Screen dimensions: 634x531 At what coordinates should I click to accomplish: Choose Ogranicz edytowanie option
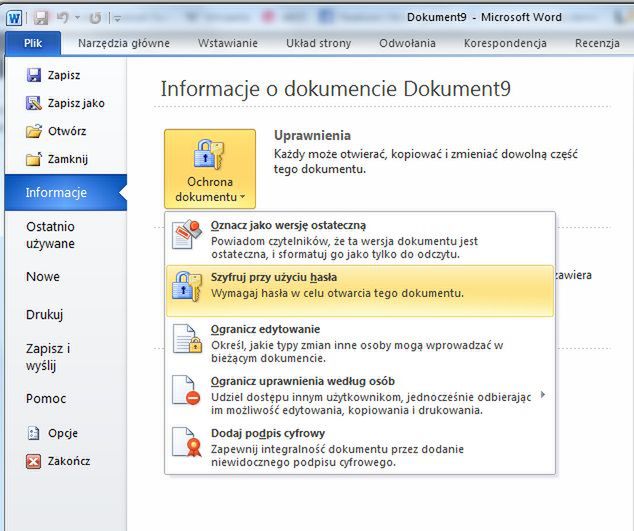click(360, 343)
